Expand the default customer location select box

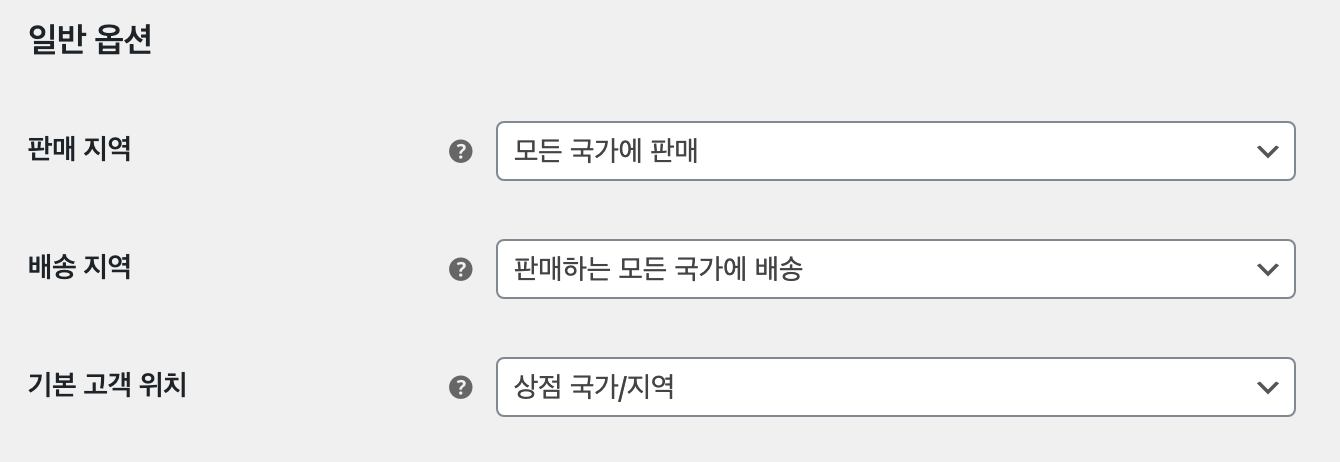[896, 387]
